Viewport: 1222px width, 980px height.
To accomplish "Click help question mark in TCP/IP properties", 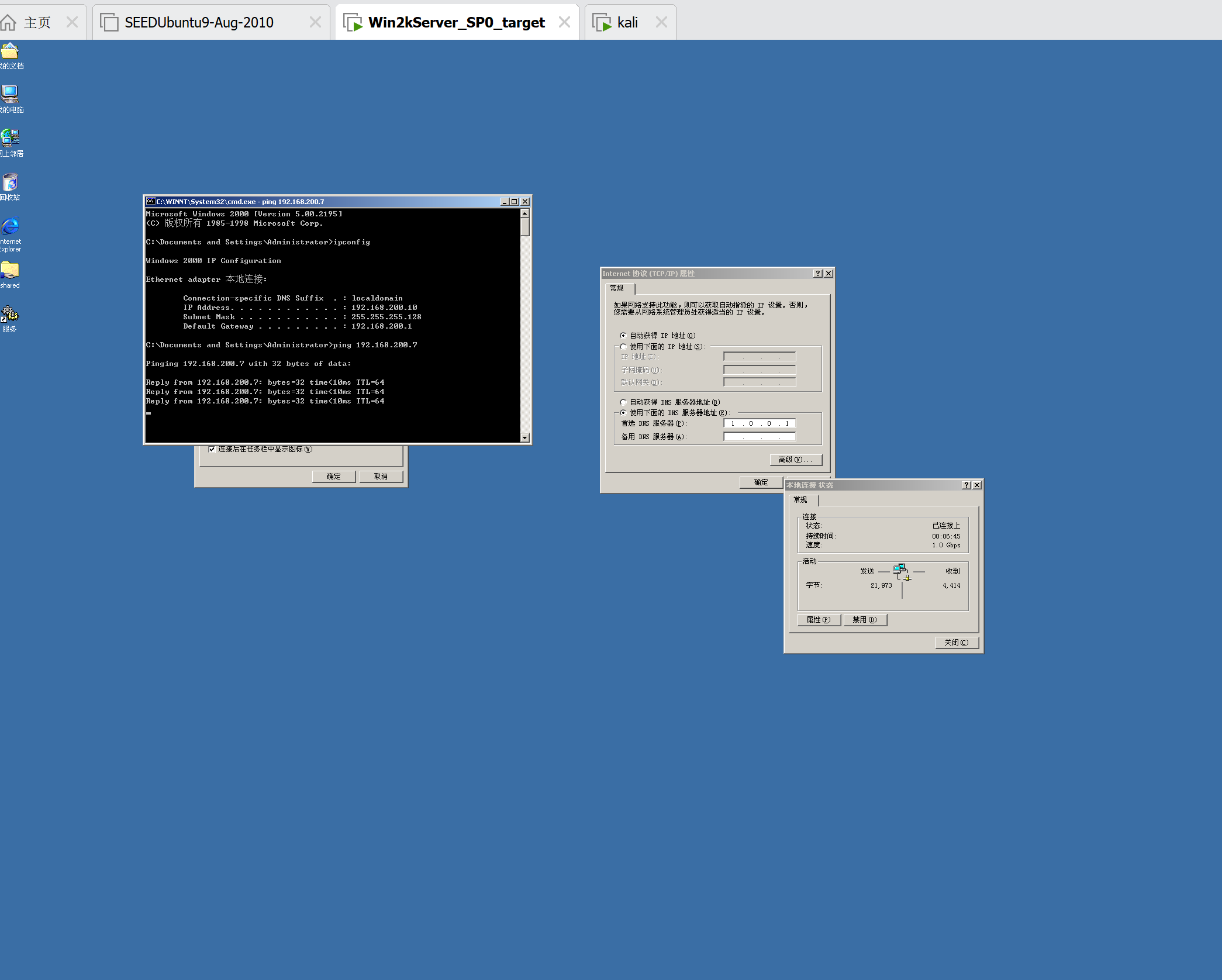I will [817, 274].
